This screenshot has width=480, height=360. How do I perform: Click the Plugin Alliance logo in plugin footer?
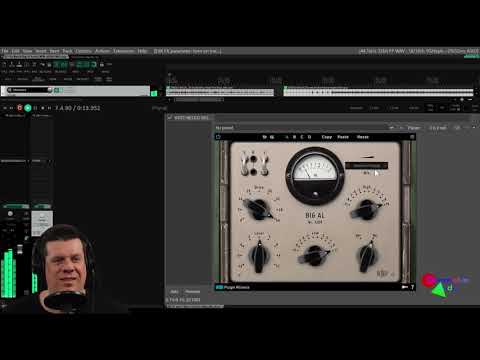(233, 287)
